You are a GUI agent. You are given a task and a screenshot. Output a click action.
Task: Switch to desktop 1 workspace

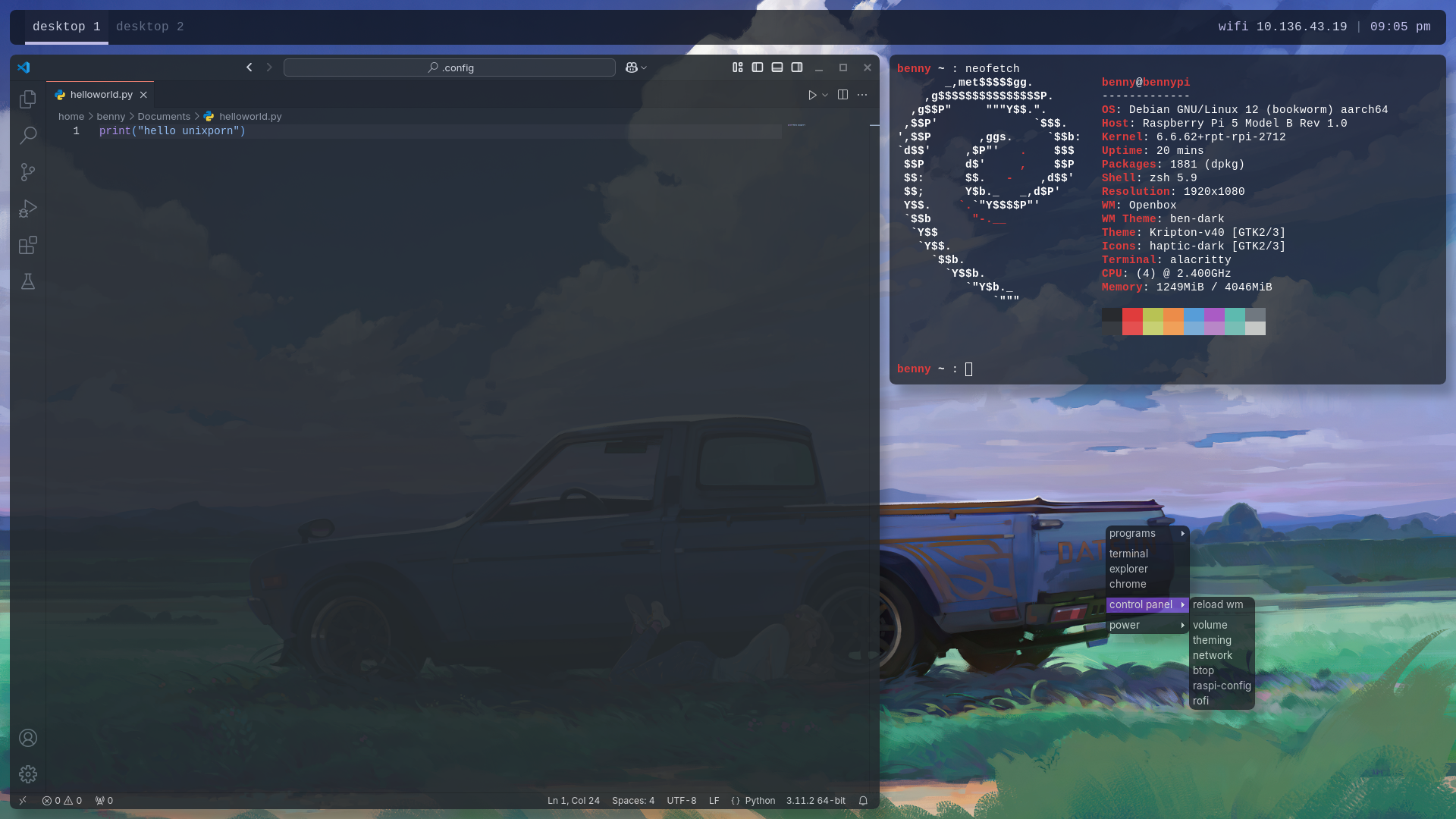coord(67,27)
